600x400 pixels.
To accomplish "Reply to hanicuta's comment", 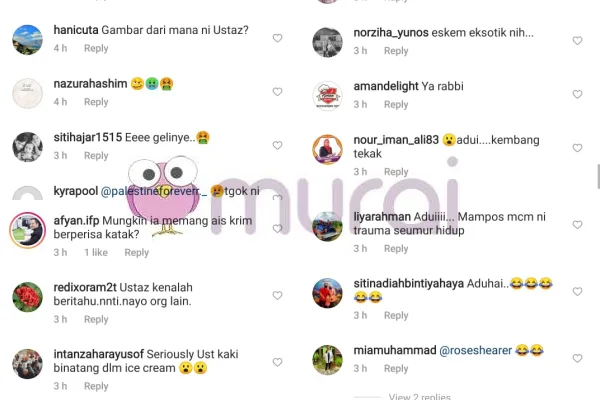I will pos(96,48).
